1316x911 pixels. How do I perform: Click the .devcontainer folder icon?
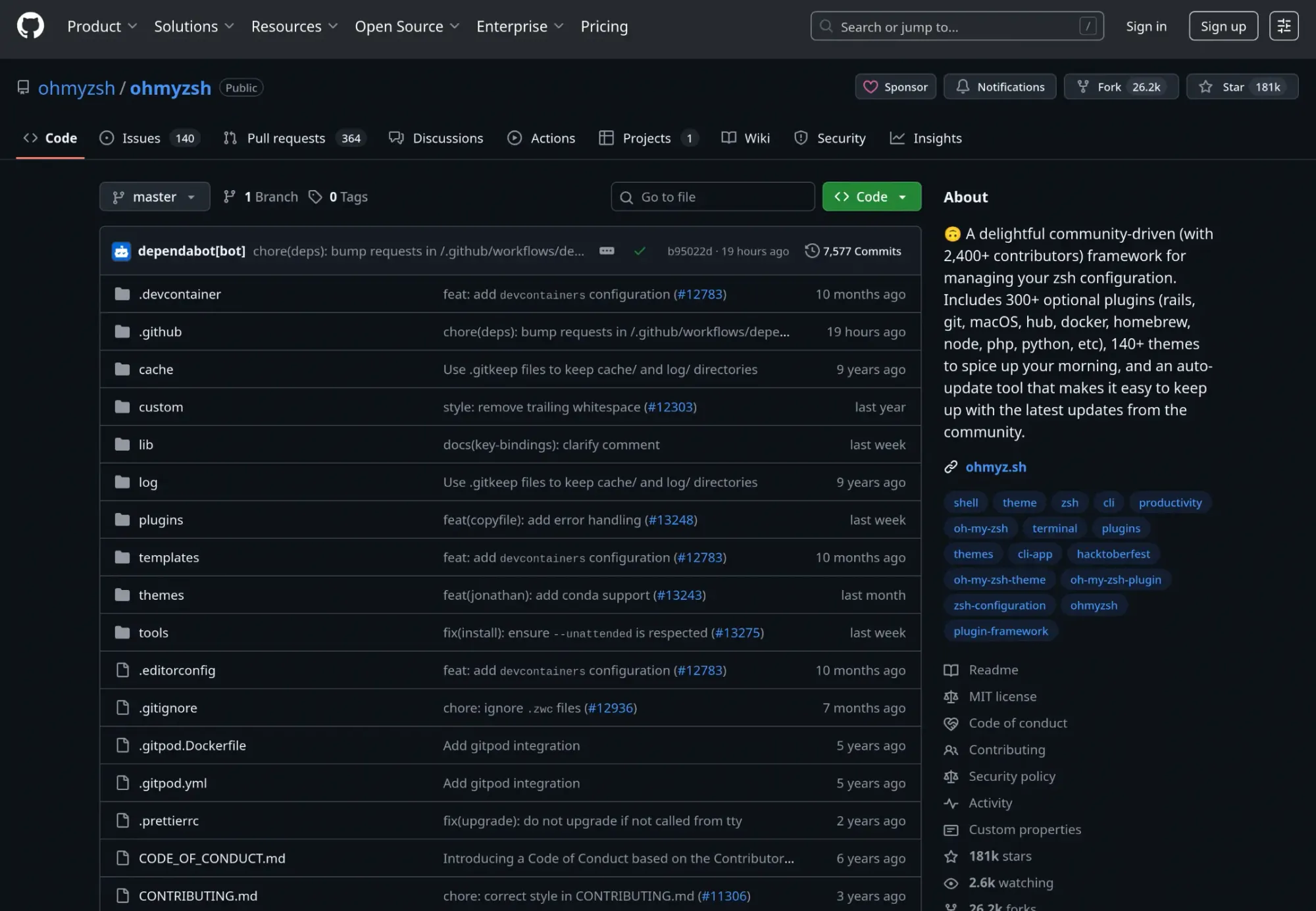click(122, 294)
